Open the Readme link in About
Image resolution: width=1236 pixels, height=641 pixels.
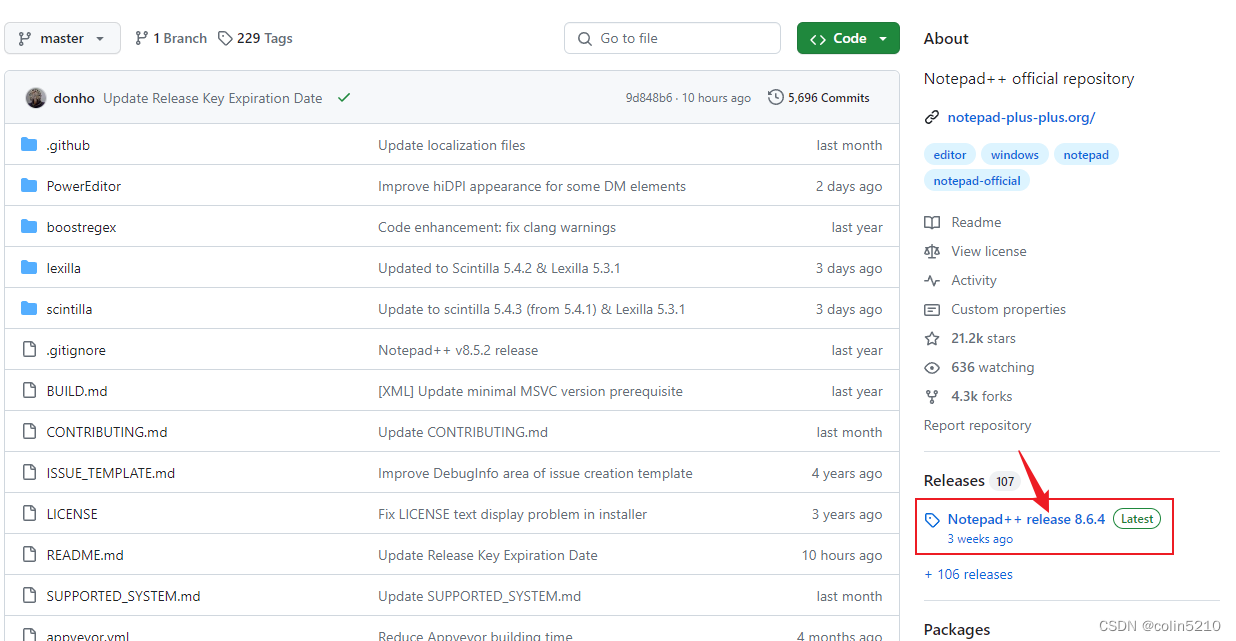[x=976, y=222]
